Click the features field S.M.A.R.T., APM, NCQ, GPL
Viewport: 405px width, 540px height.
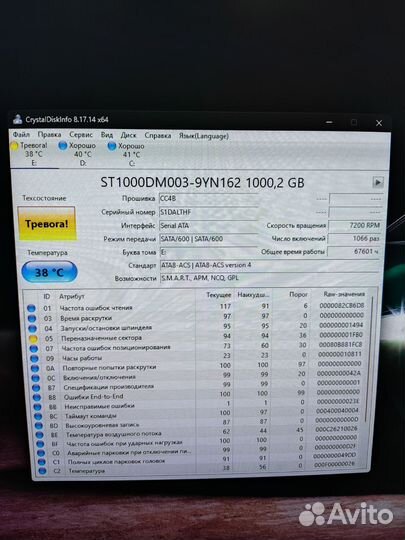(x=270, y=278)
